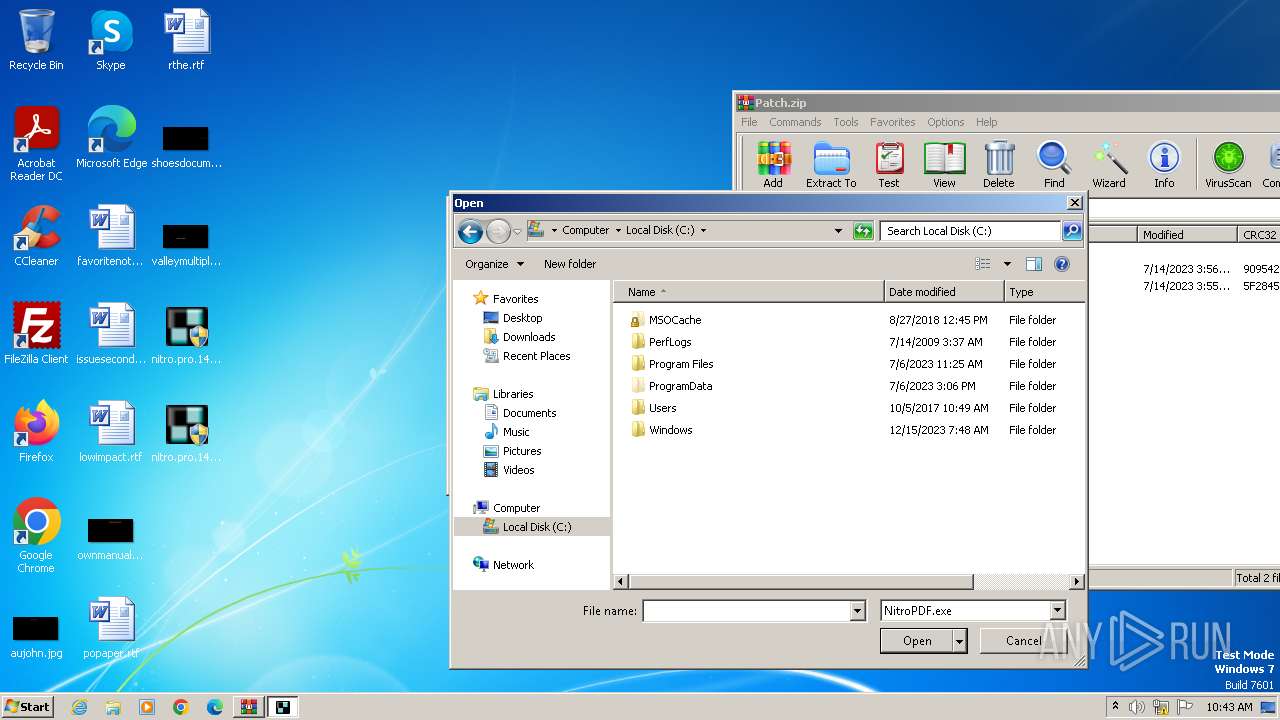Click the Search Local Disk (C:) field
Image resolution: width=1280 pixels, height=720 pixels.
tap(970, 231)
